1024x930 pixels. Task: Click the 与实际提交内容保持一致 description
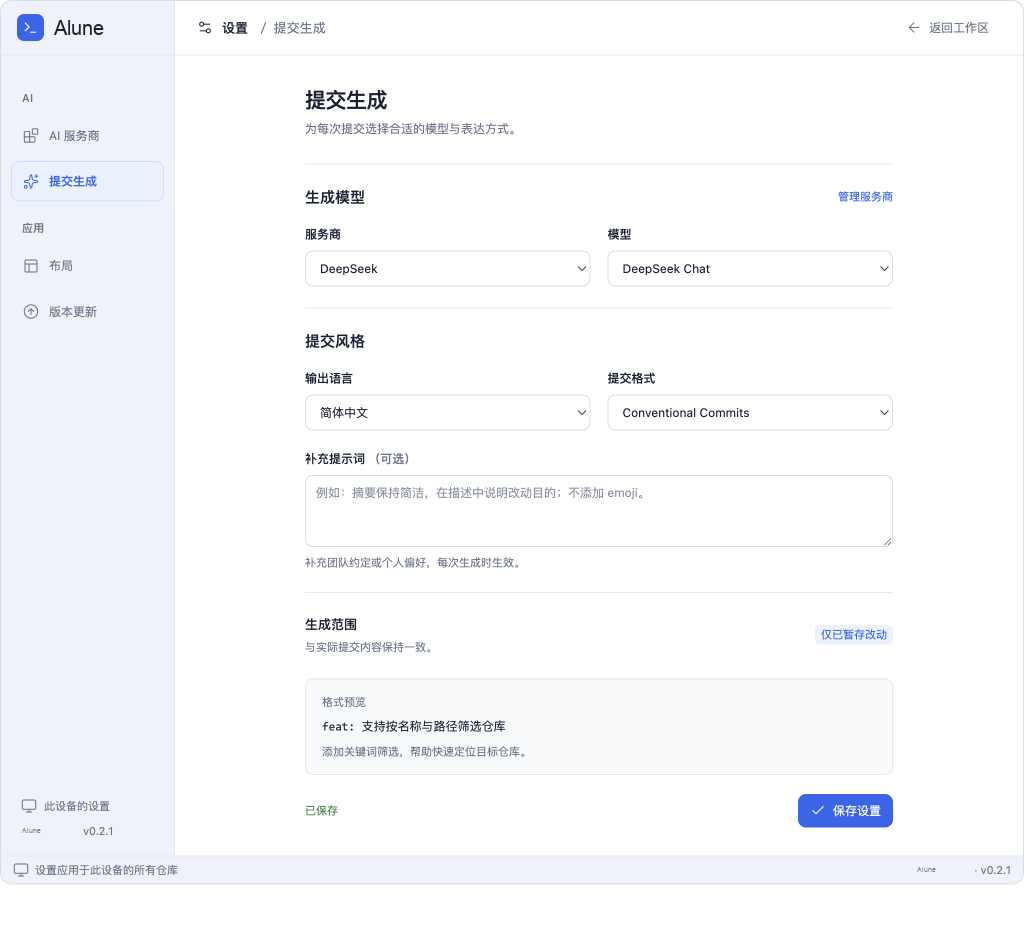370,647
